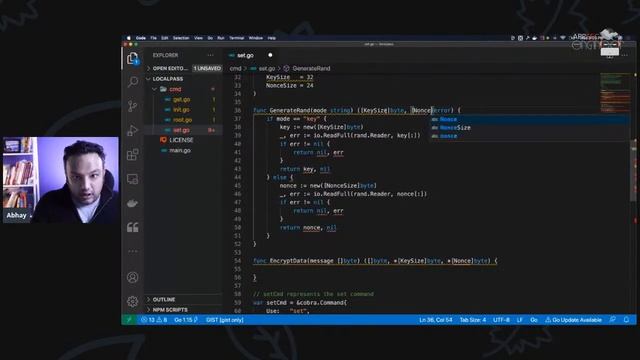Open the Extensions view

133,155
